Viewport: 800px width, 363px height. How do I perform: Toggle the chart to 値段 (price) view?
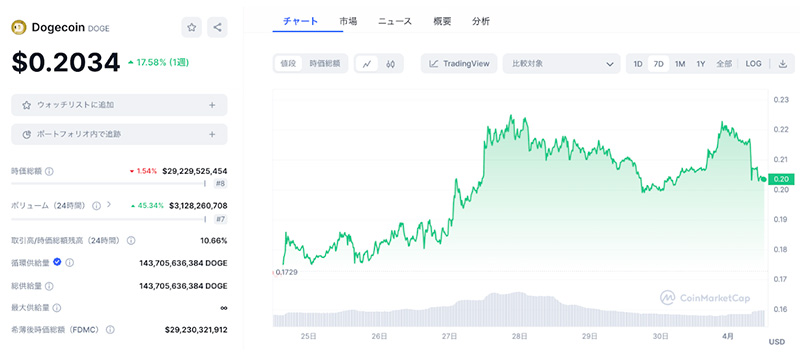(288, 64)
